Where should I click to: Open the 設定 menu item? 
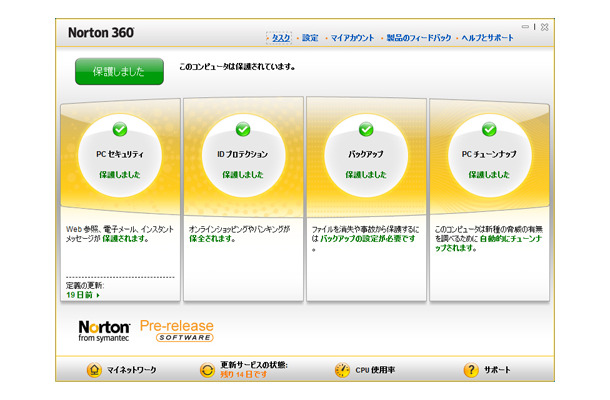point(310,38)
